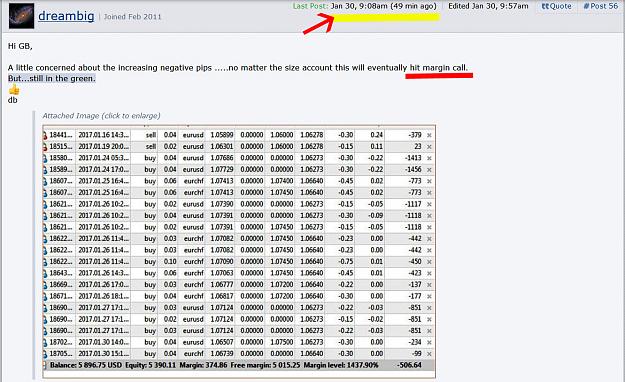
Task: Close the eurchf trade showing -423
Action: tap(429, 274)
